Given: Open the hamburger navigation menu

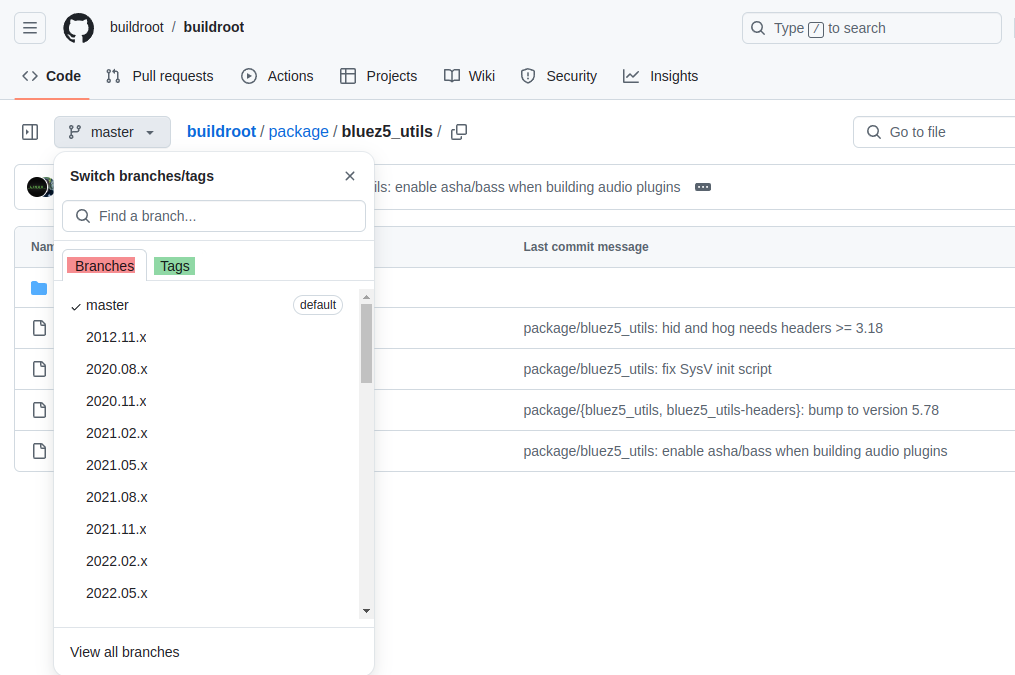Looking at the screenshot, I should 30,28.
